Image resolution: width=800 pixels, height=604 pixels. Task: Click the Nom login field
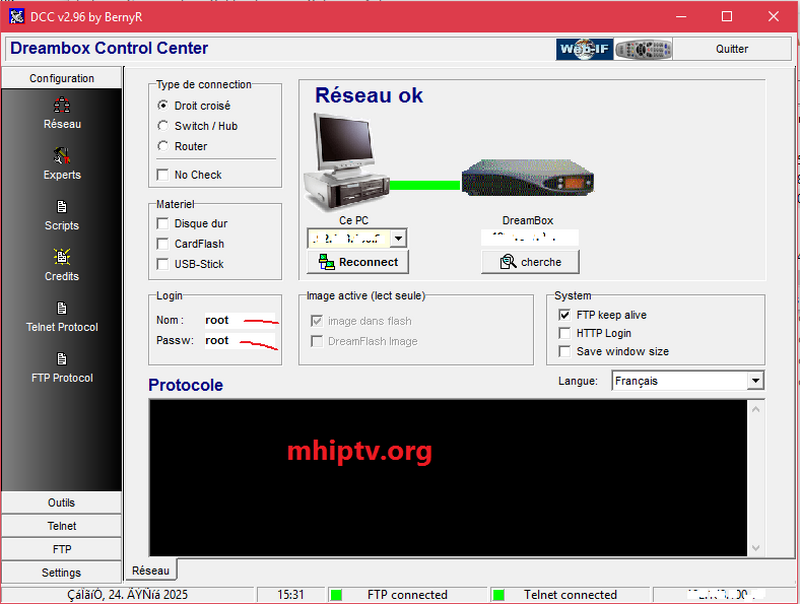click(240, 320)
